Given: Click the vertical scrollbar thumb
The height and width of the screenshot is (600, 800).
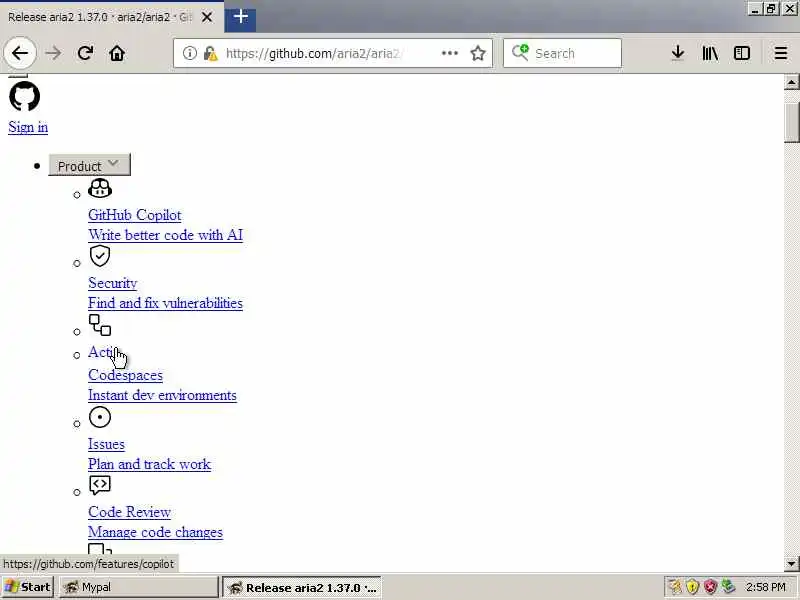Looking at the screenshot, I should coord(791,122).
